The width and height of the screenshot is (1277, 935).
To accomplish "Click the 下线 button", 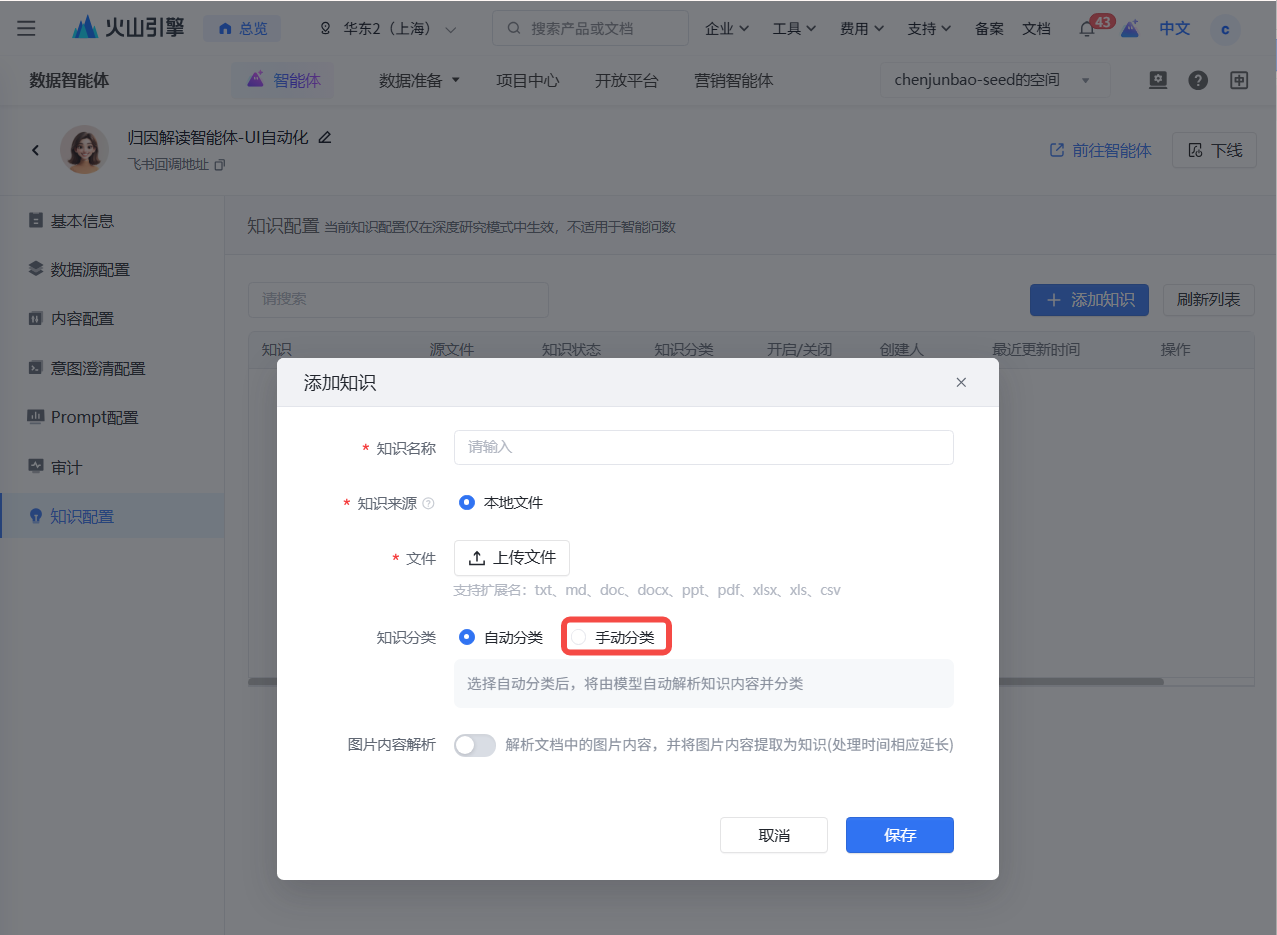I will 1214,150.
